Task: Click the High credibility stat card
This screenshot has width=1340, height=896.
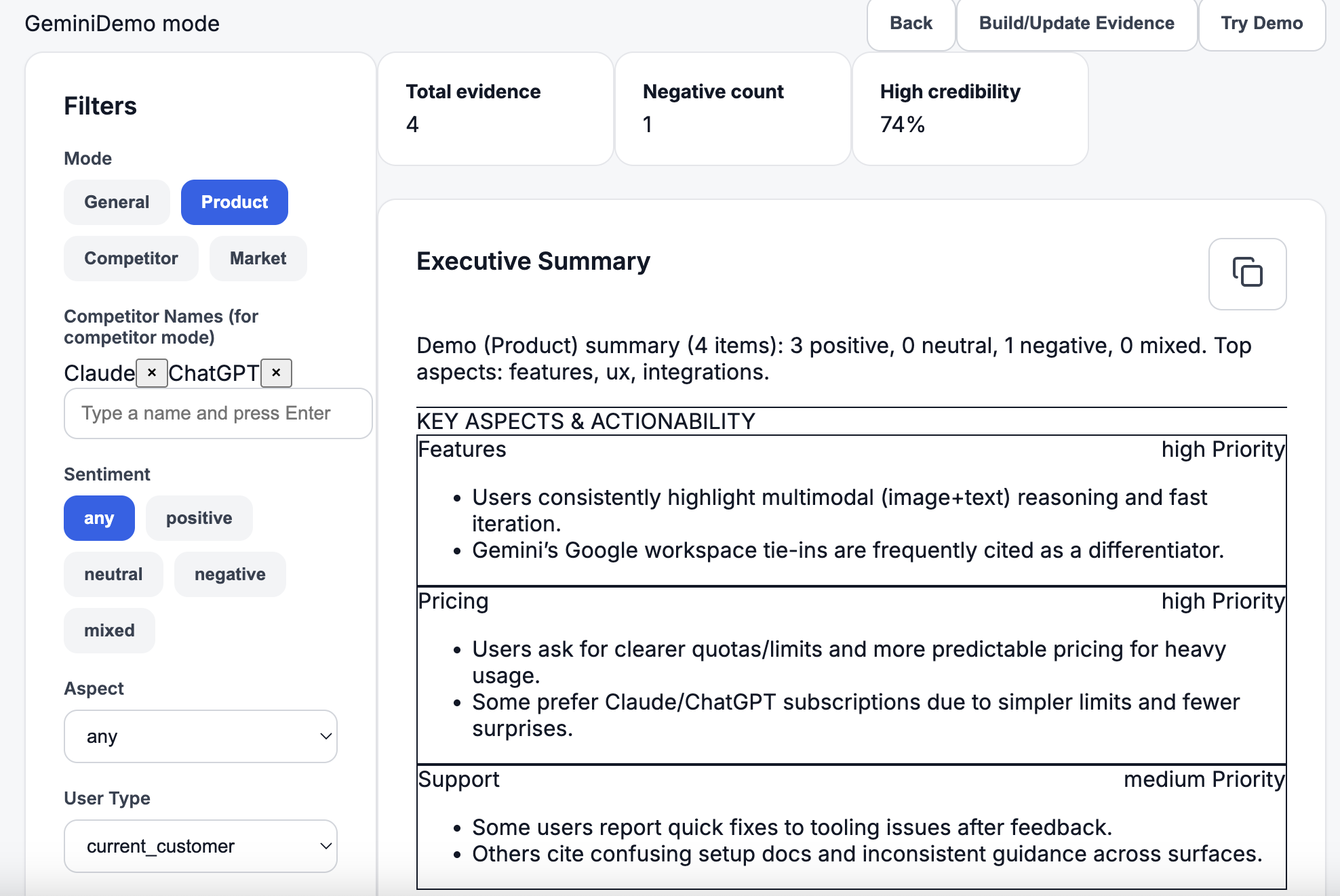Action: pyautogui.click(x=970, y=108)
